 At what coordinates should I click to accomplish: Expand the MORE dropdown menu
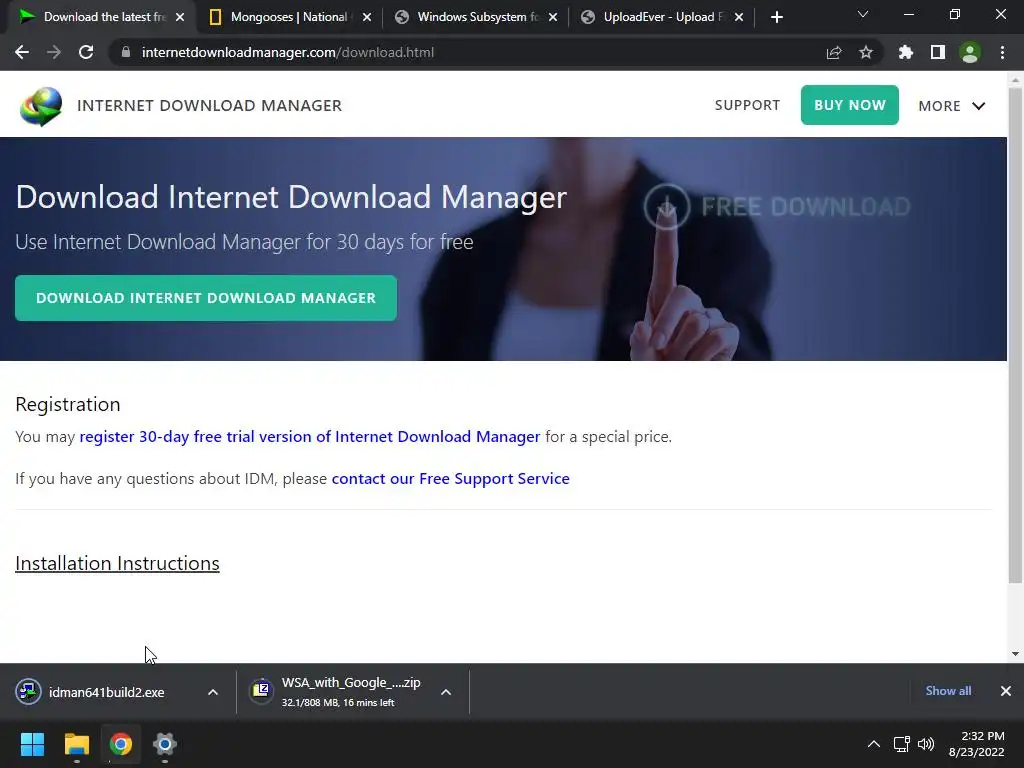point(952,106)
